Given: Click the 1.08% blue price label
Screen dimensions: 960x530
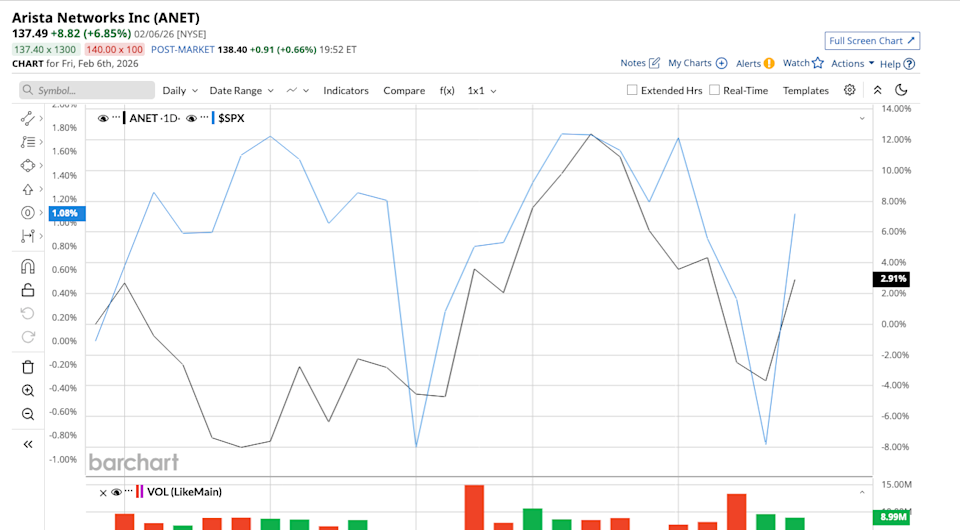Looking at the screenshot, I should [66, 213].
